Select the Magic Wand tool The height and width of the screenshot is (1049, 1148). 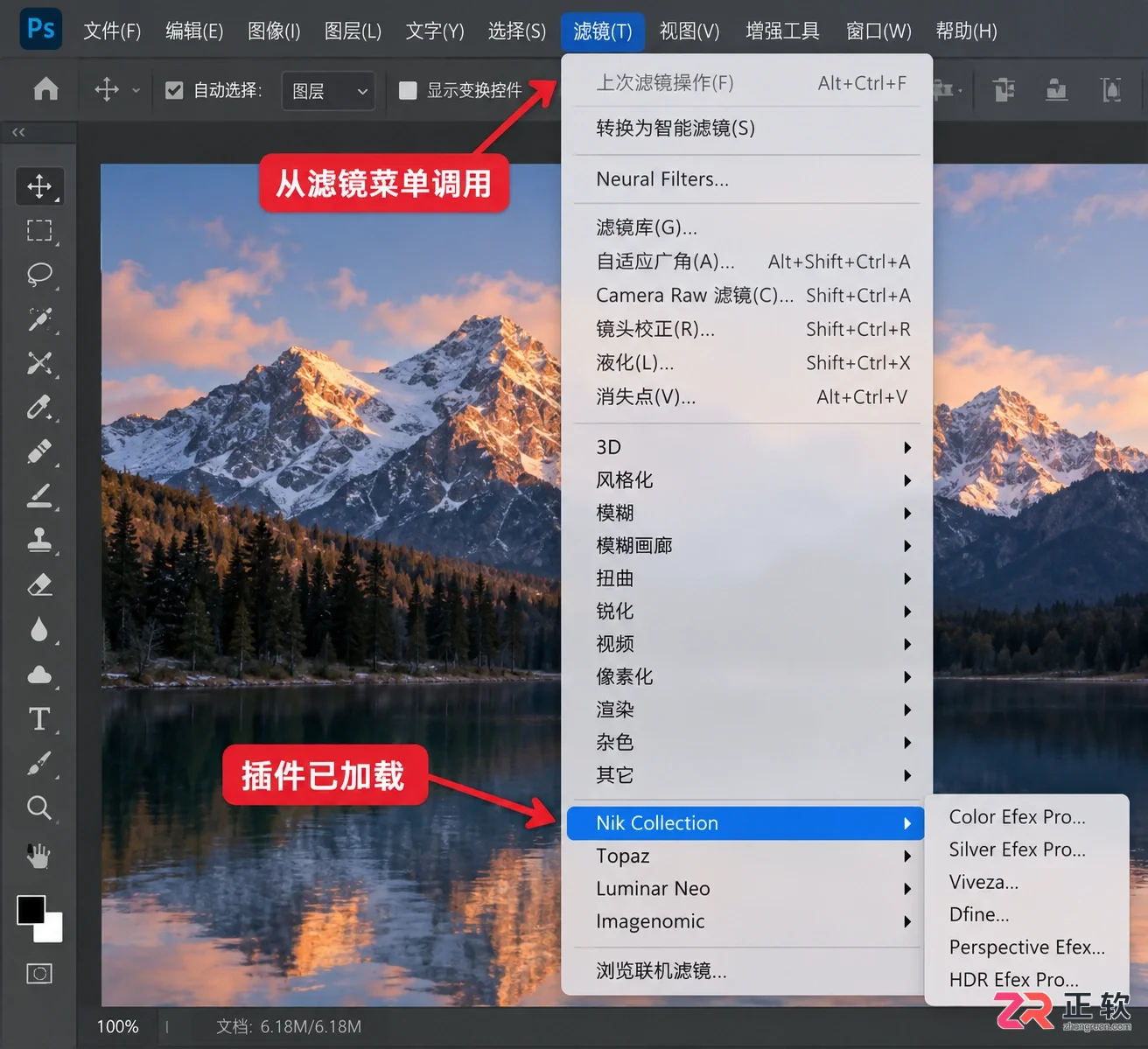pyautogui.click(x=39, y=319)
